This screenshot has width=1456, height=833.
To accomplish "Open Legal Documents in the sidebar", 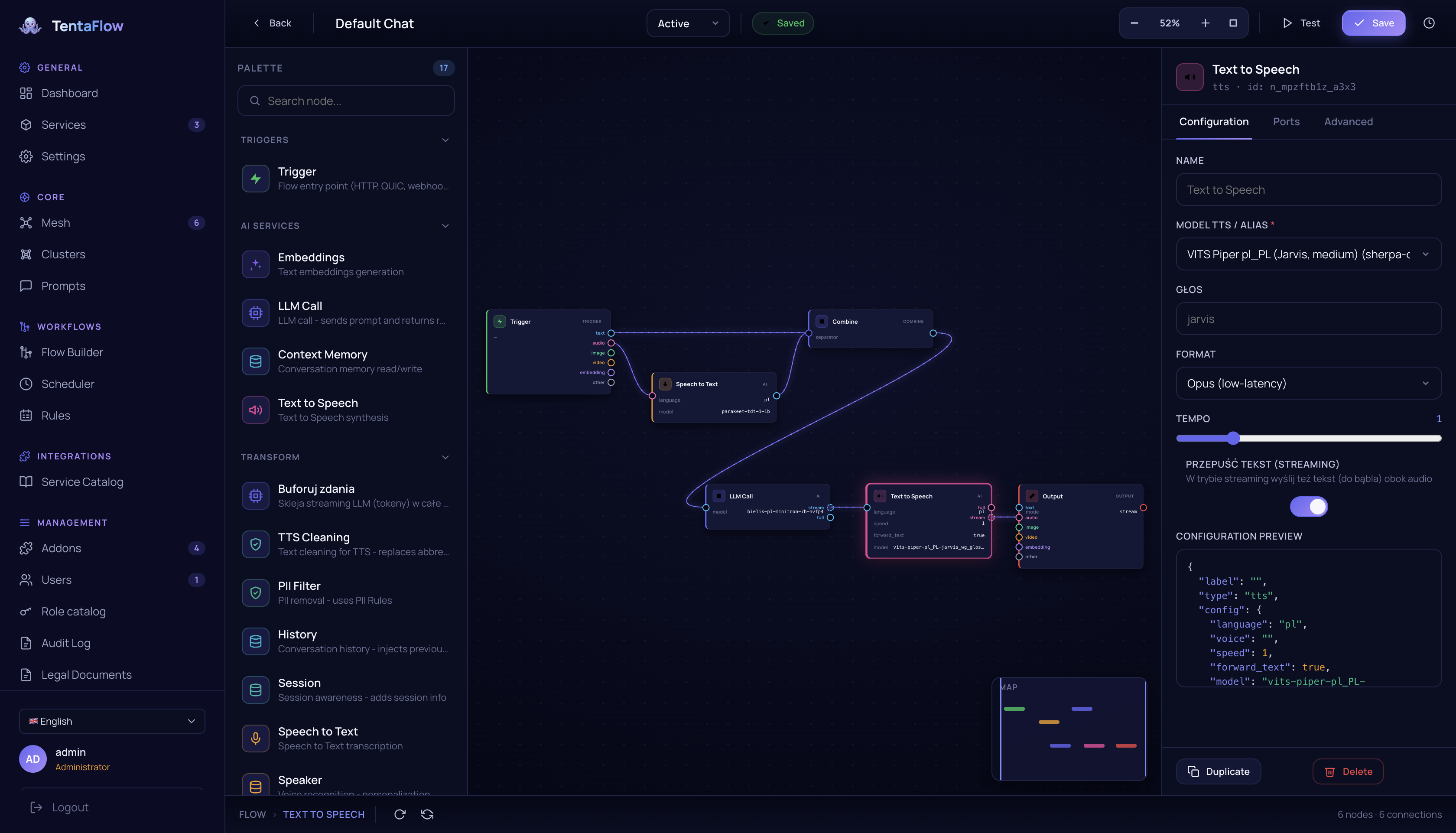I will pyautogui.click(x=112, y=674).
